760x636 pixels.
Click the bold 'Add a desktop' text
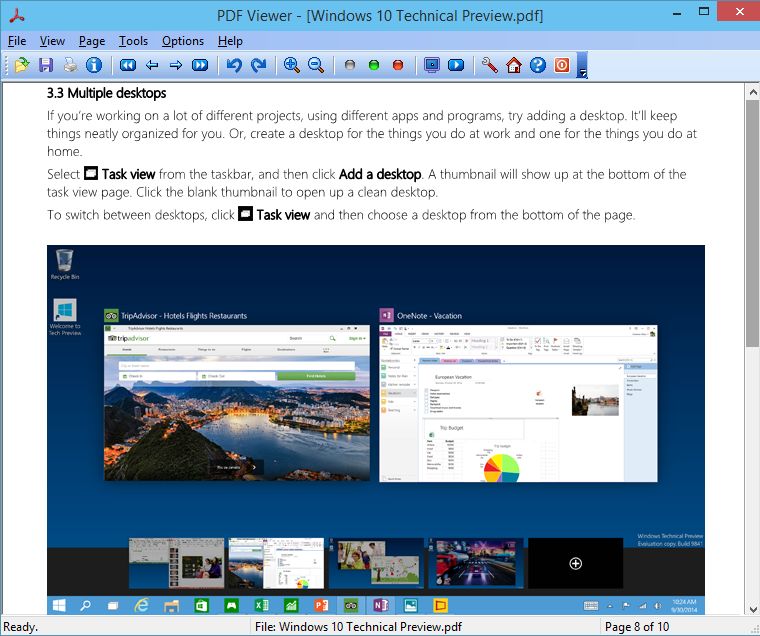coord(380,174)
